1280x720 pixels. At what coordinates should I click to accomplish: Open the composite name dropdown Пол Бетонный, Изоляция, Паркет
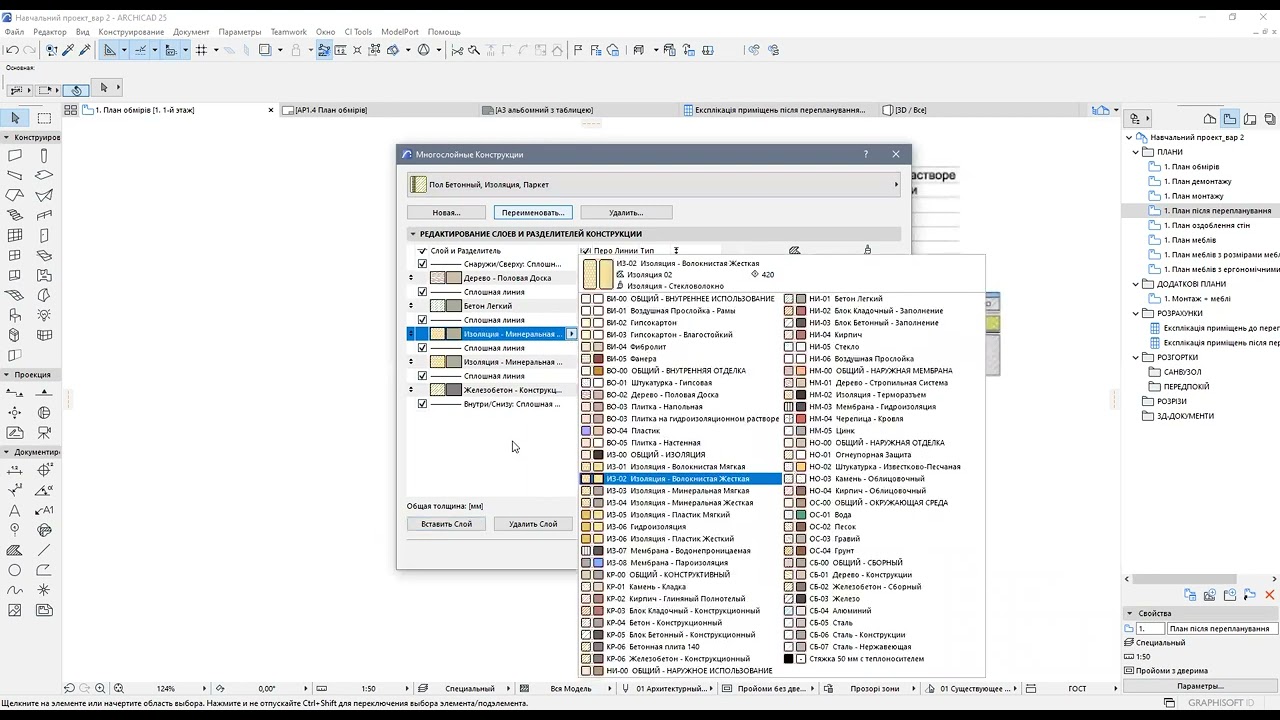pyautogui.click(x=654, y=185)
